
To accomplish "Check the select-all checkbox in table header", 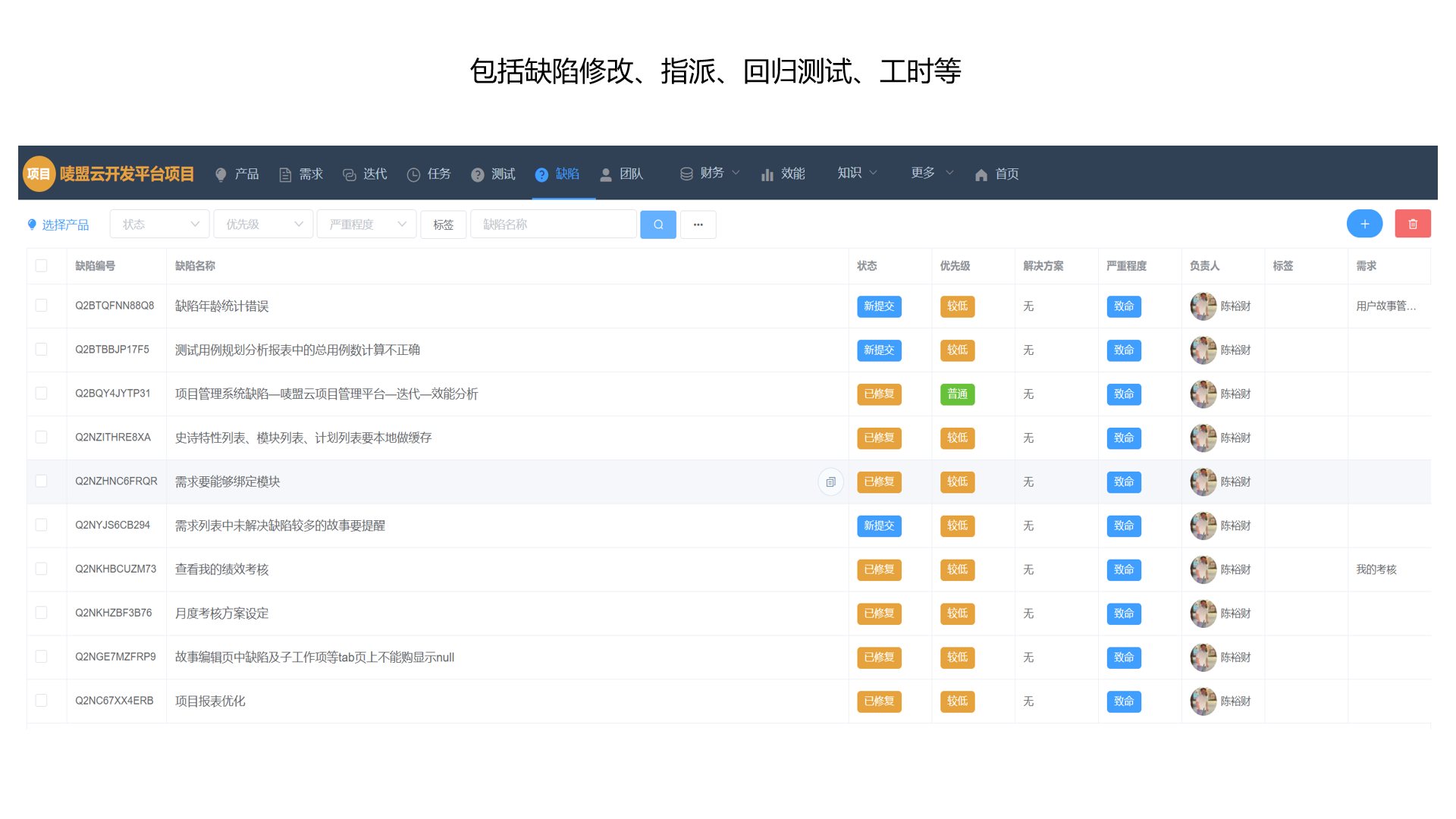I will tap(41, 265).
